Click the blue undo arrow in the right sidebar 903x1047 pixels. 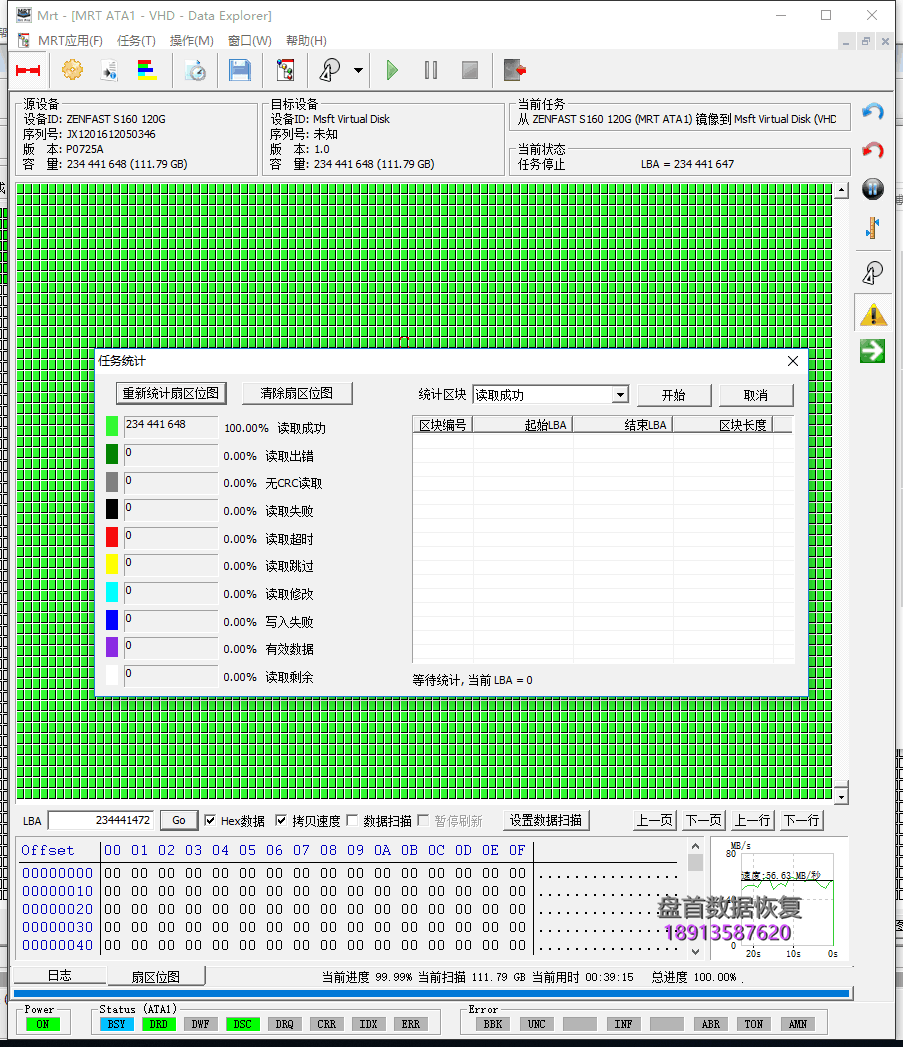pos(872,111)
